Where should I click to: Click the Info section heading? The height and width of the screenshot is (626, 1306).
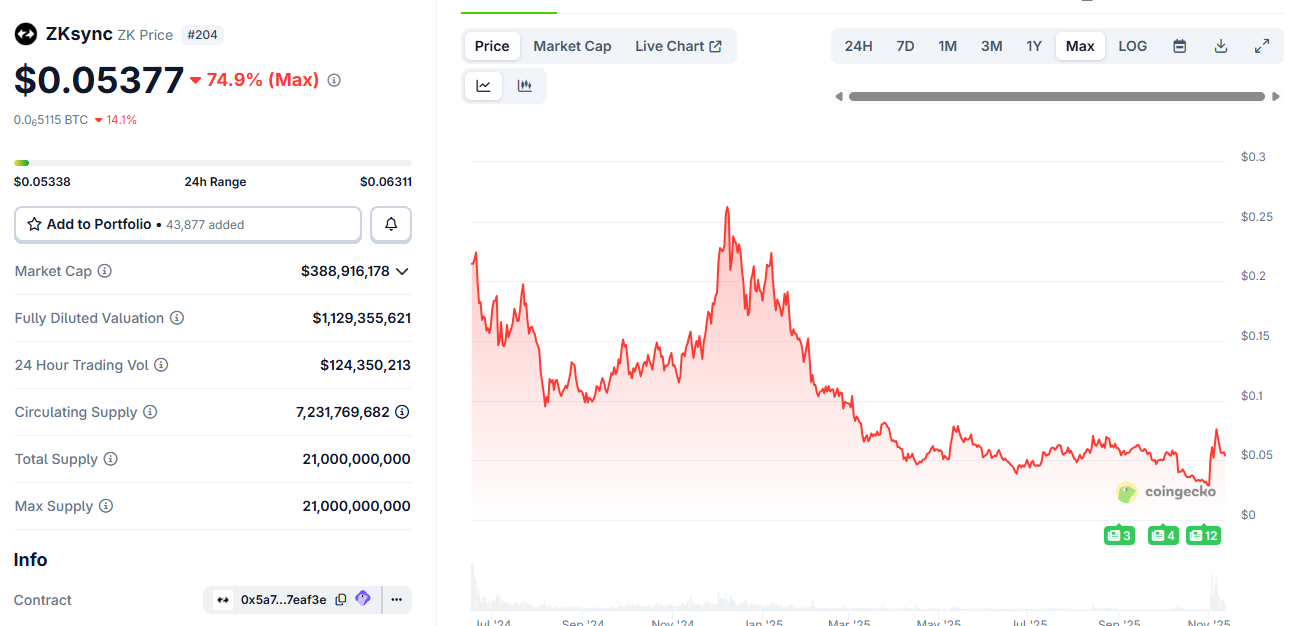point(30,560)
